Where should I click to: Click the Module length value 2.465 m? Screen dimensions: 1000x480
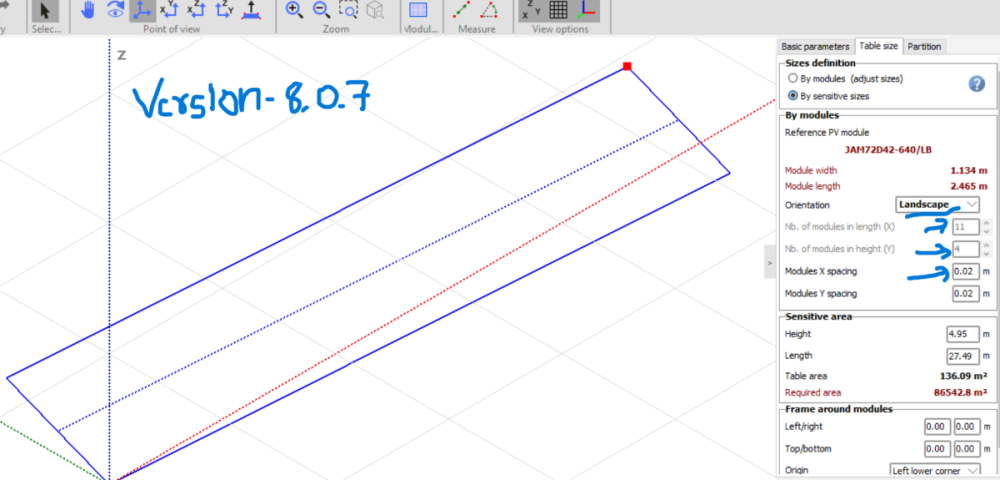coord(969,186)
